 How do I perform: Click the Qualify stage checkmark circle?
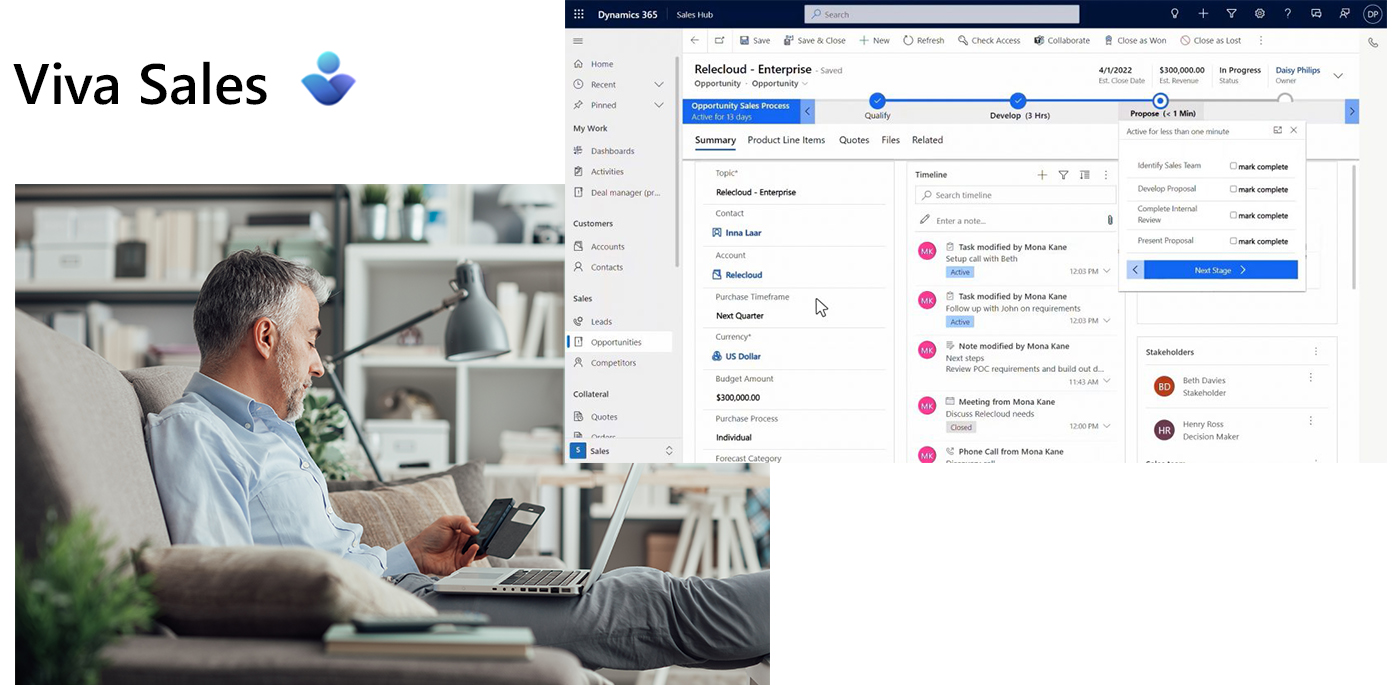point(877,100)
